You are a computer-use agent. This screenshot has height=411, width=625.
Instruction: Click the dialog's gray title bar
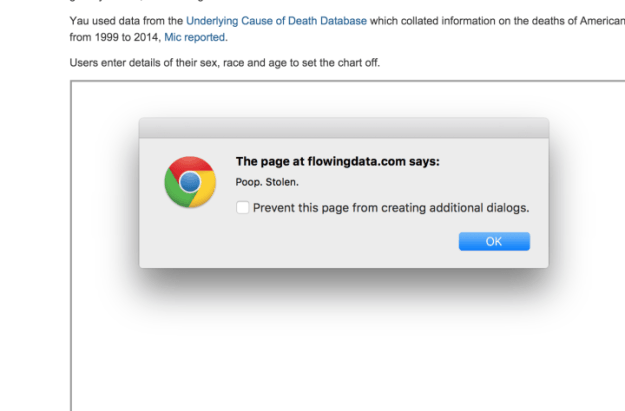(x=343, y=128)
